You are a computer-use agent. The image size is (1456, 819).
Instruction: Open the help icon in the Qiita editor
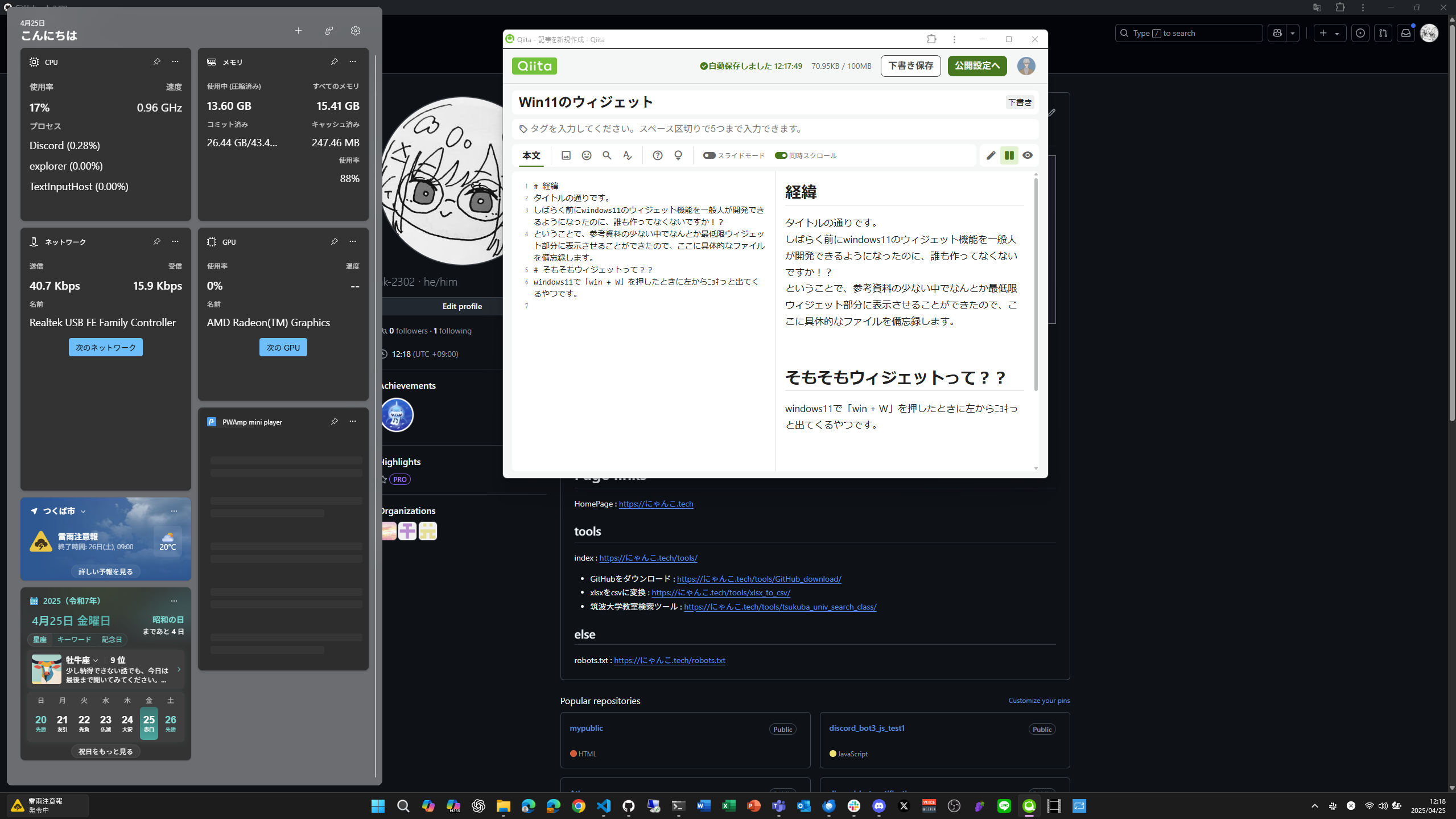click(658, 155)
